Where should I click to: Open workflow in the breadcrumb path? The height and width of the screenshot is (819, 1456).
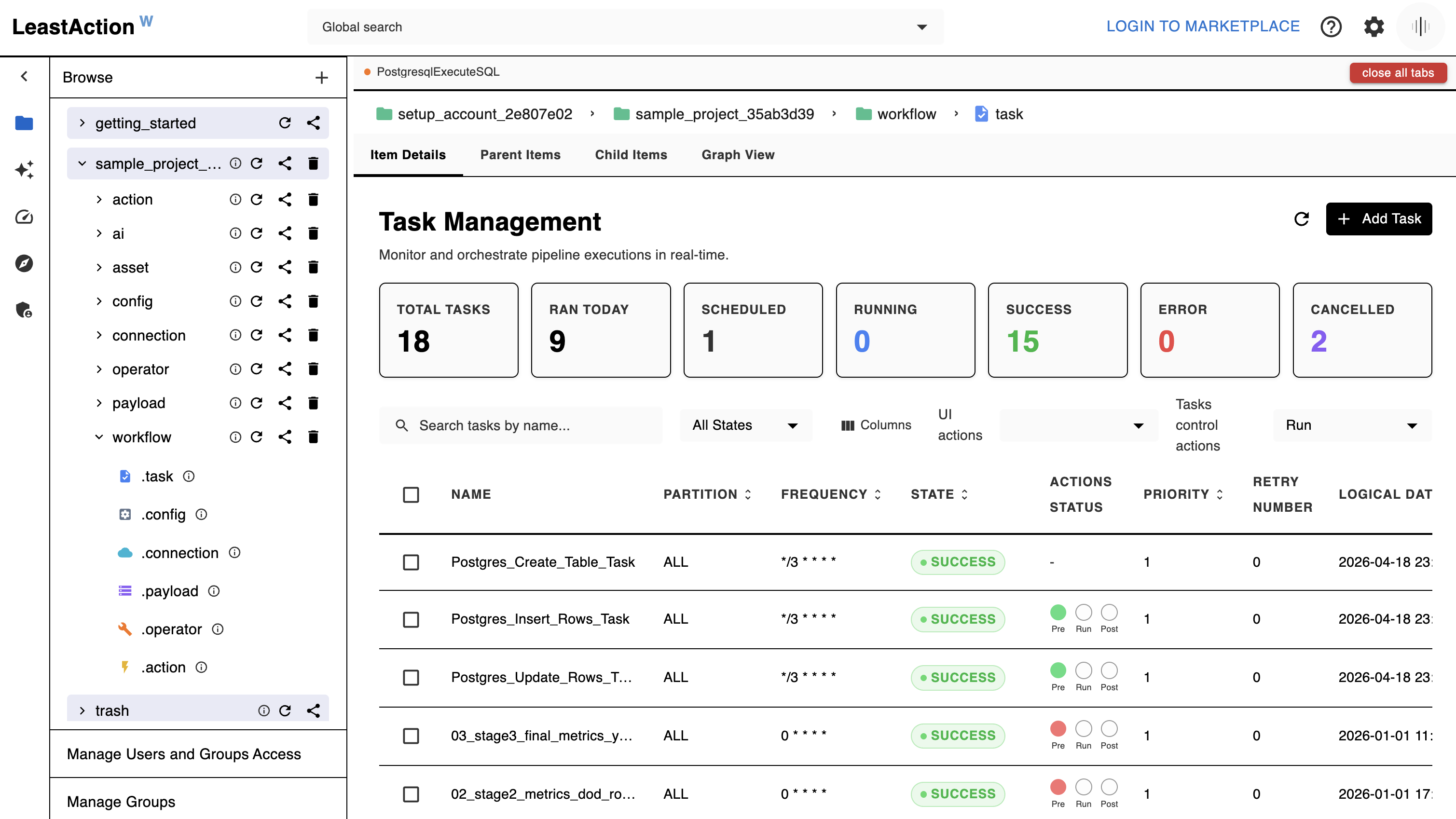[906, 114]
